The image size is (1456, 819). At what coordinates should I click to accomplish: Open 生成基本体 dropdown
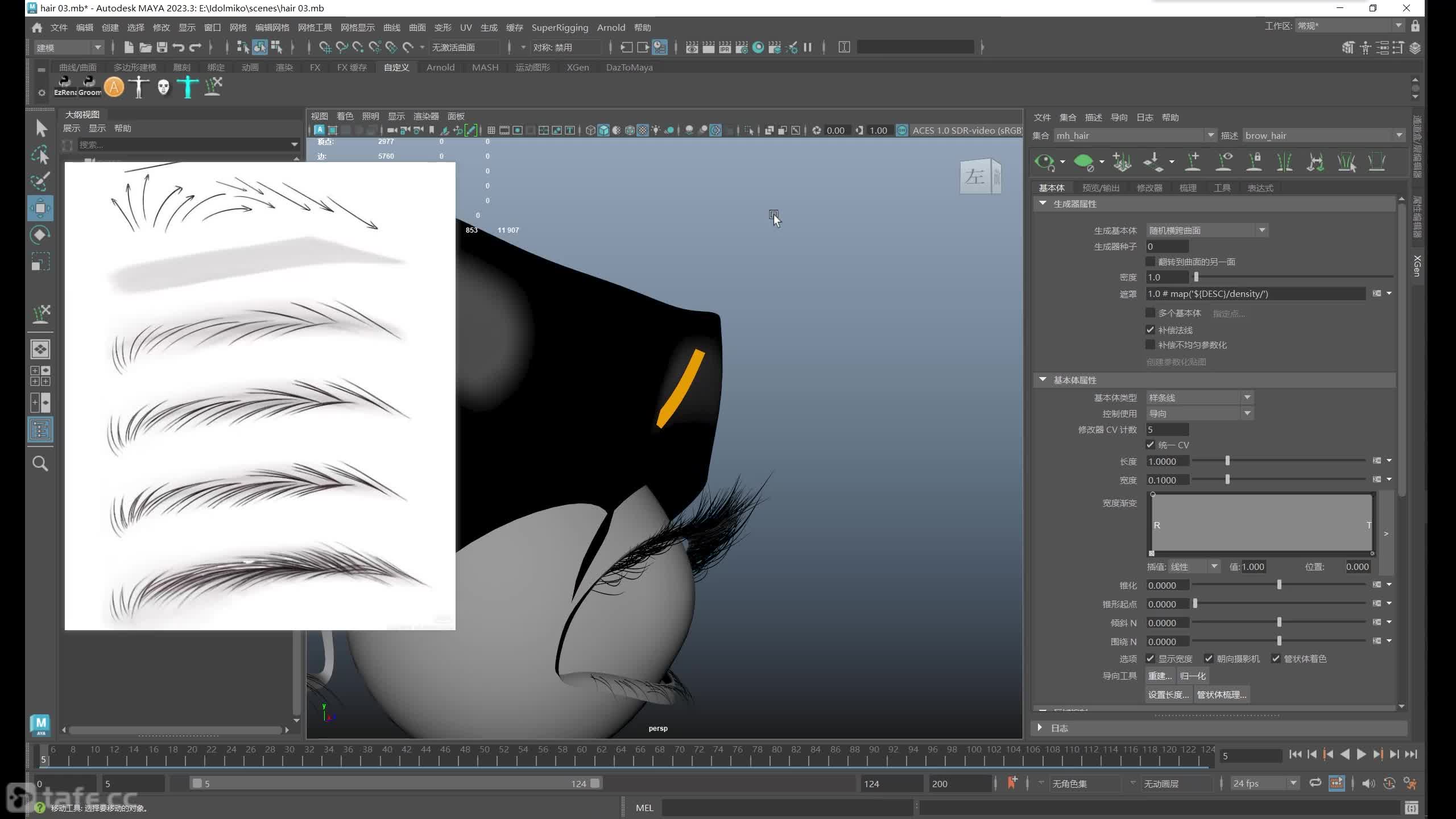[1207, 230]
